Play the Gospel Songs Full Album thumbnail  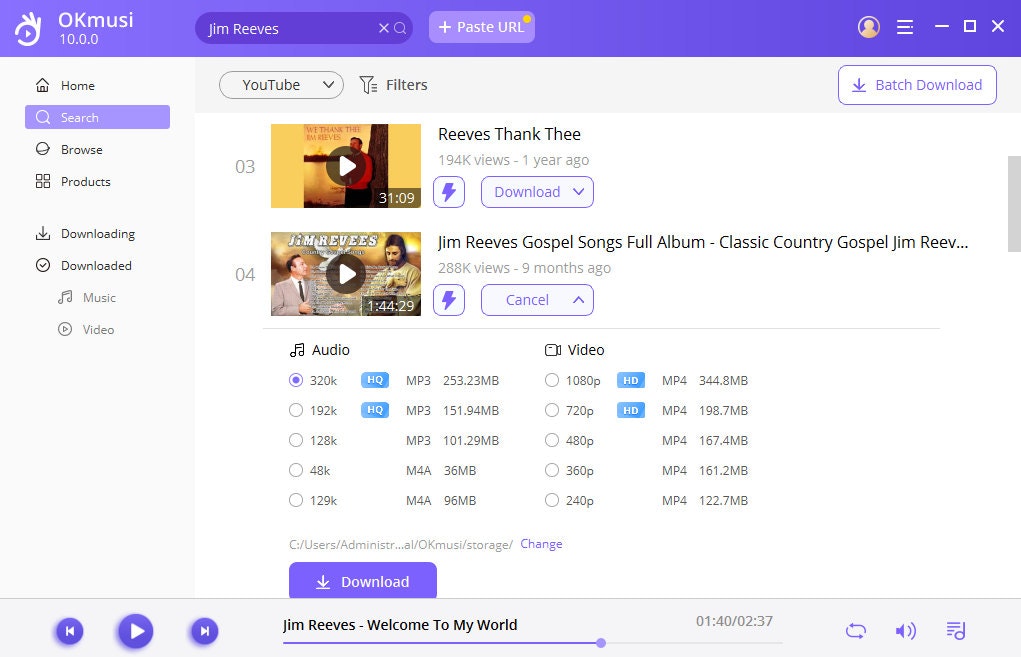pos(346,274)
